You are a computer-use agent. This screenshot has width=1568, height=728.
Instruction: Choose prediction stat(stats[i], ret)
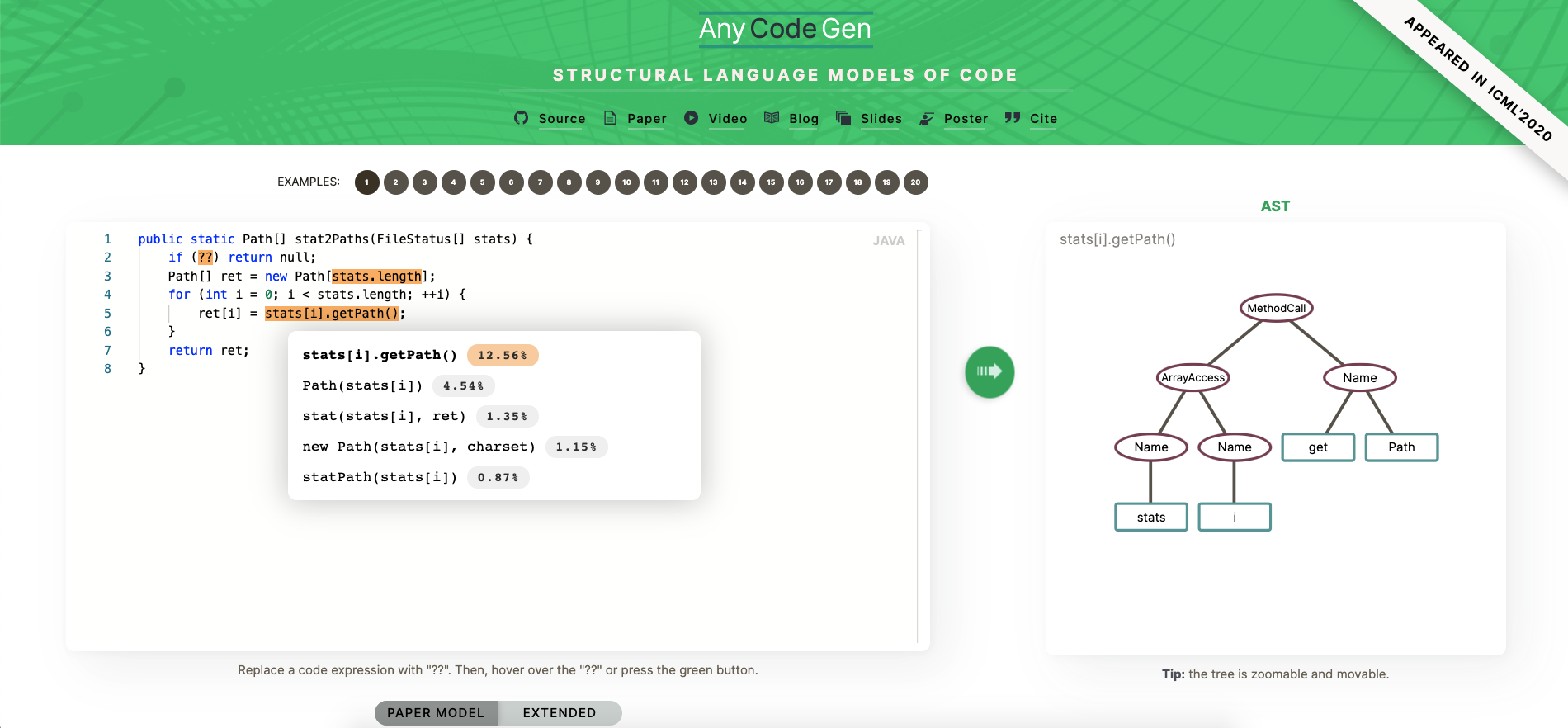click(x=420, y=416)
